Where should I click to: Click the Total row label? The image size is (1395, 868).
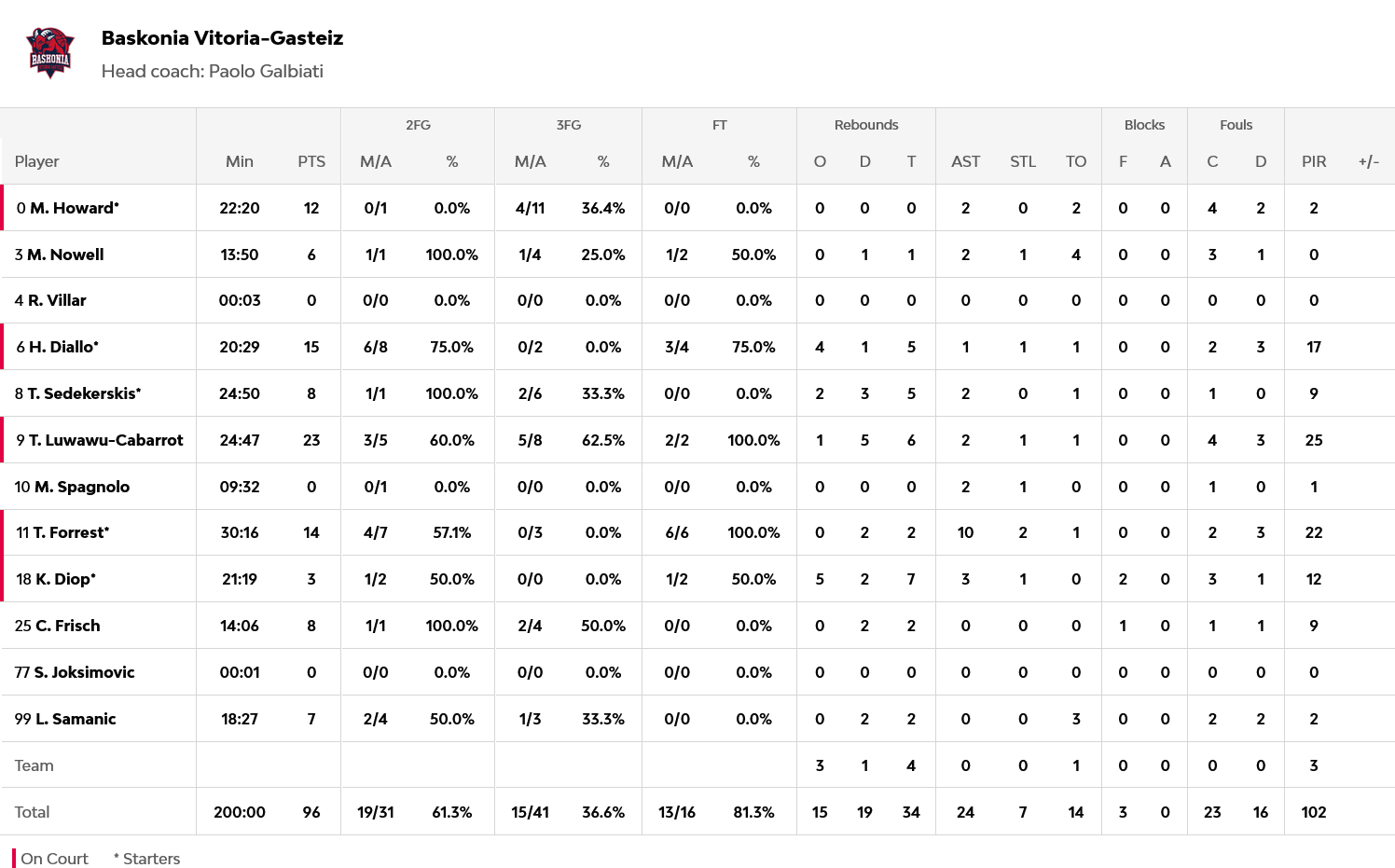33,812
